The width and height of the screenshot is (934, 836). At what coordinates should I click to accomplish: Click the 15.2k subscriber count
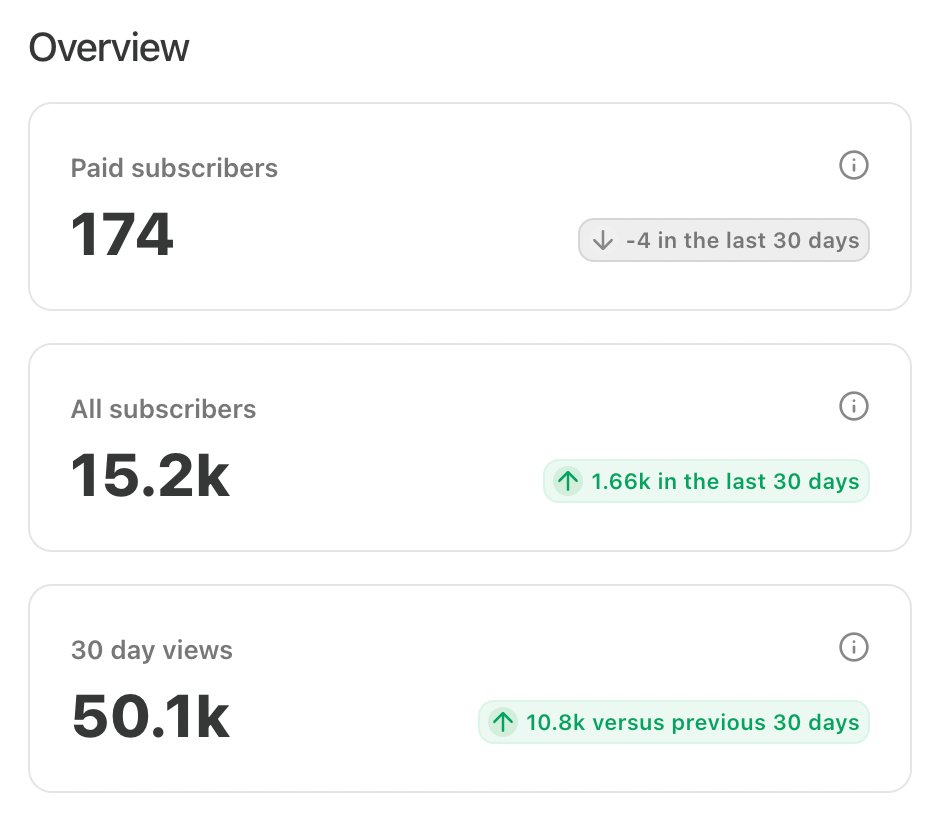click(150, 476)
